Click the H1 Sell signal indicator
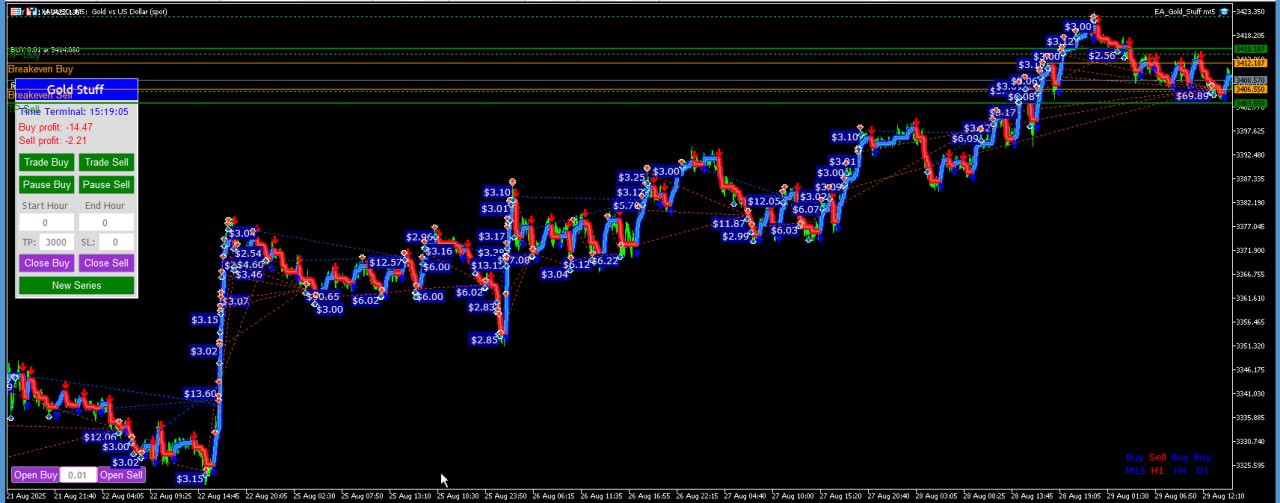Image resolution: width=1280 pixels, height=503 pixels. pos(1157,464)
